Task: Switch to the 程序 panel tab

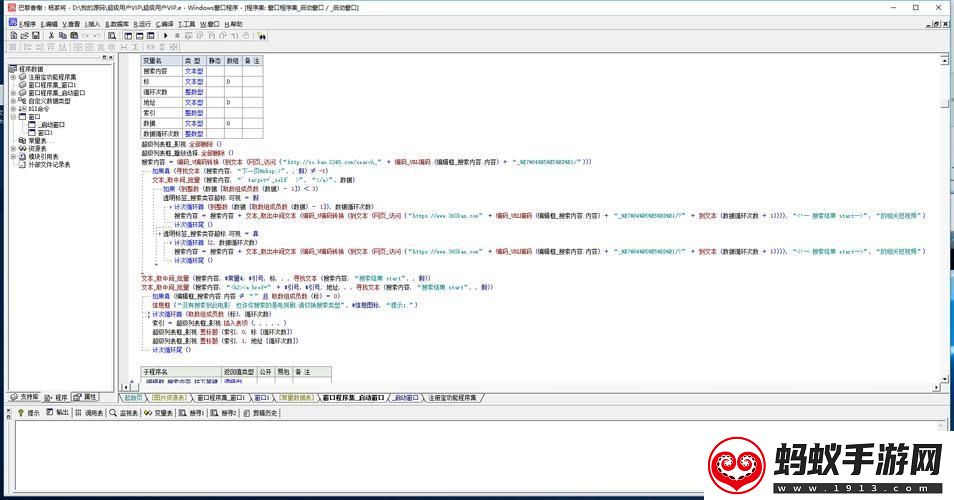Action: tap(56, 397)
